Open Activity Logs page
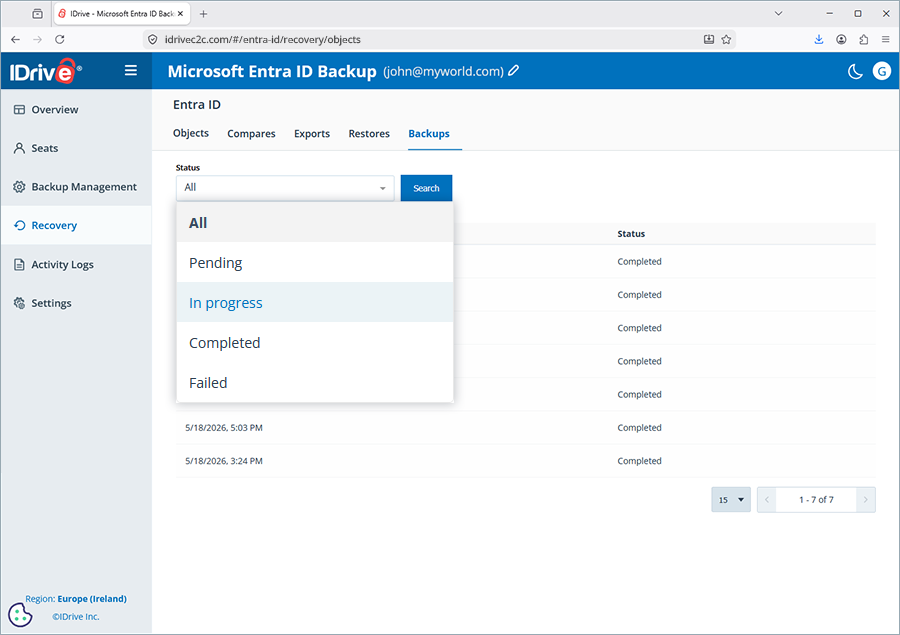The width and height of the screenshot is (900, 635). tap(76, 264)
